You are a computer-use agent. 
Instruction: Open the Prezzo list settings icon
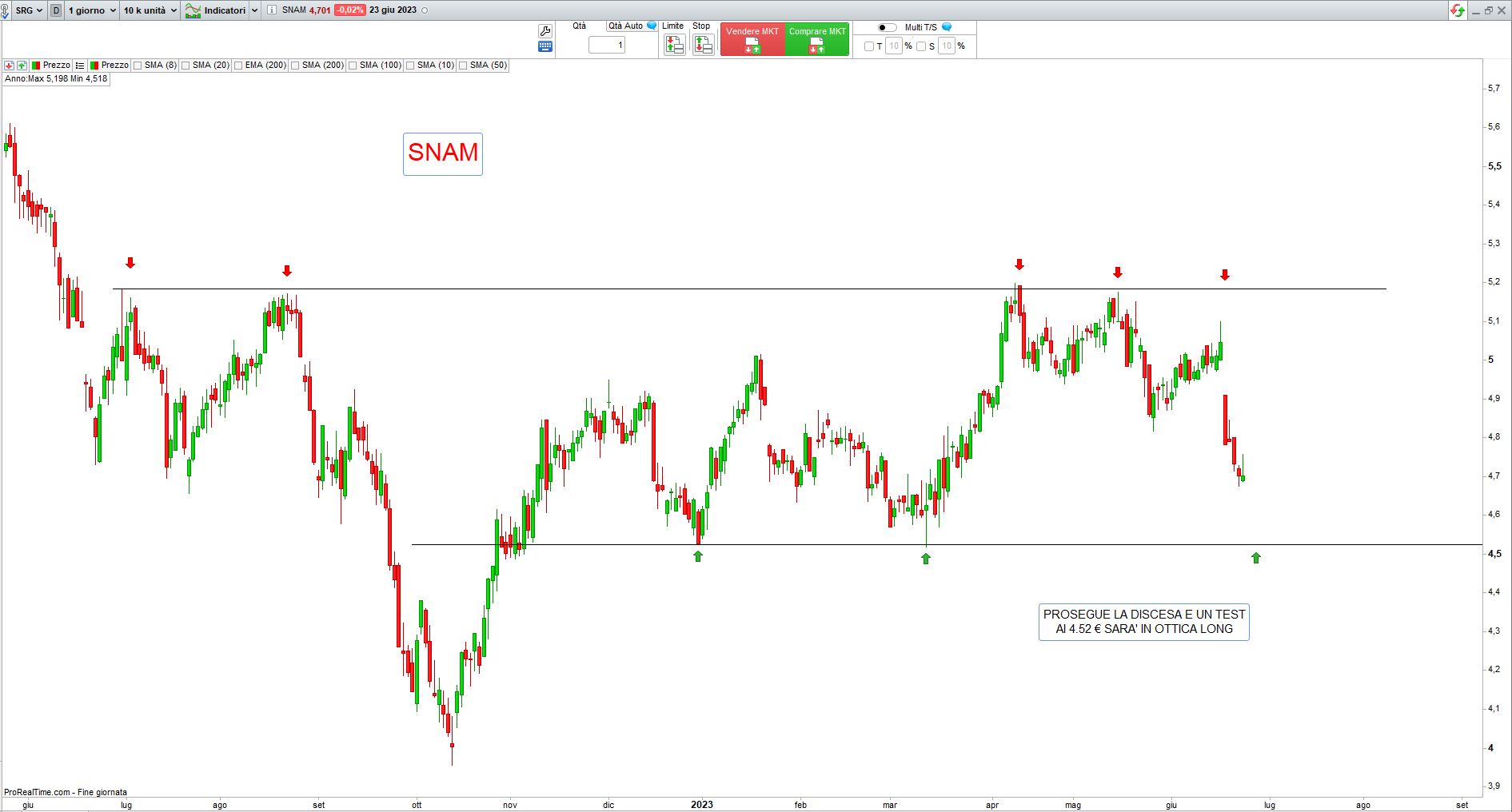80,66
